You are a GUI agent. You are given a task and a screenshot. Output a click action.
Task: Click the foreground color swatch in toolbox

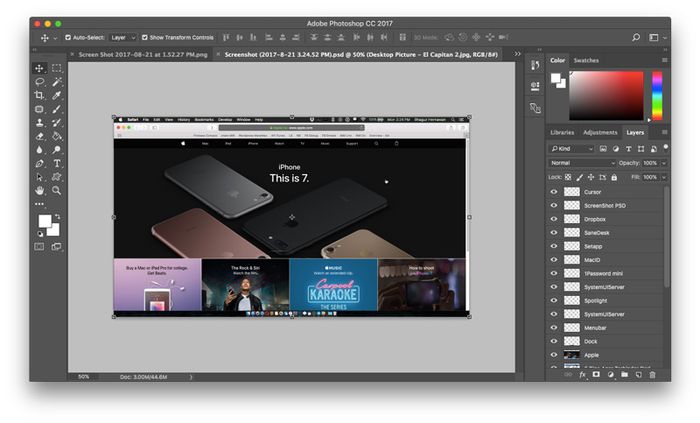click(45, 221)
